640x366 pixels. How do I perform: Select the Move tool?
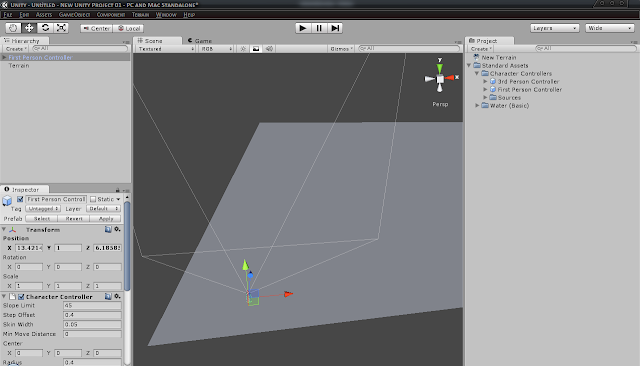(x=29, y=28)
